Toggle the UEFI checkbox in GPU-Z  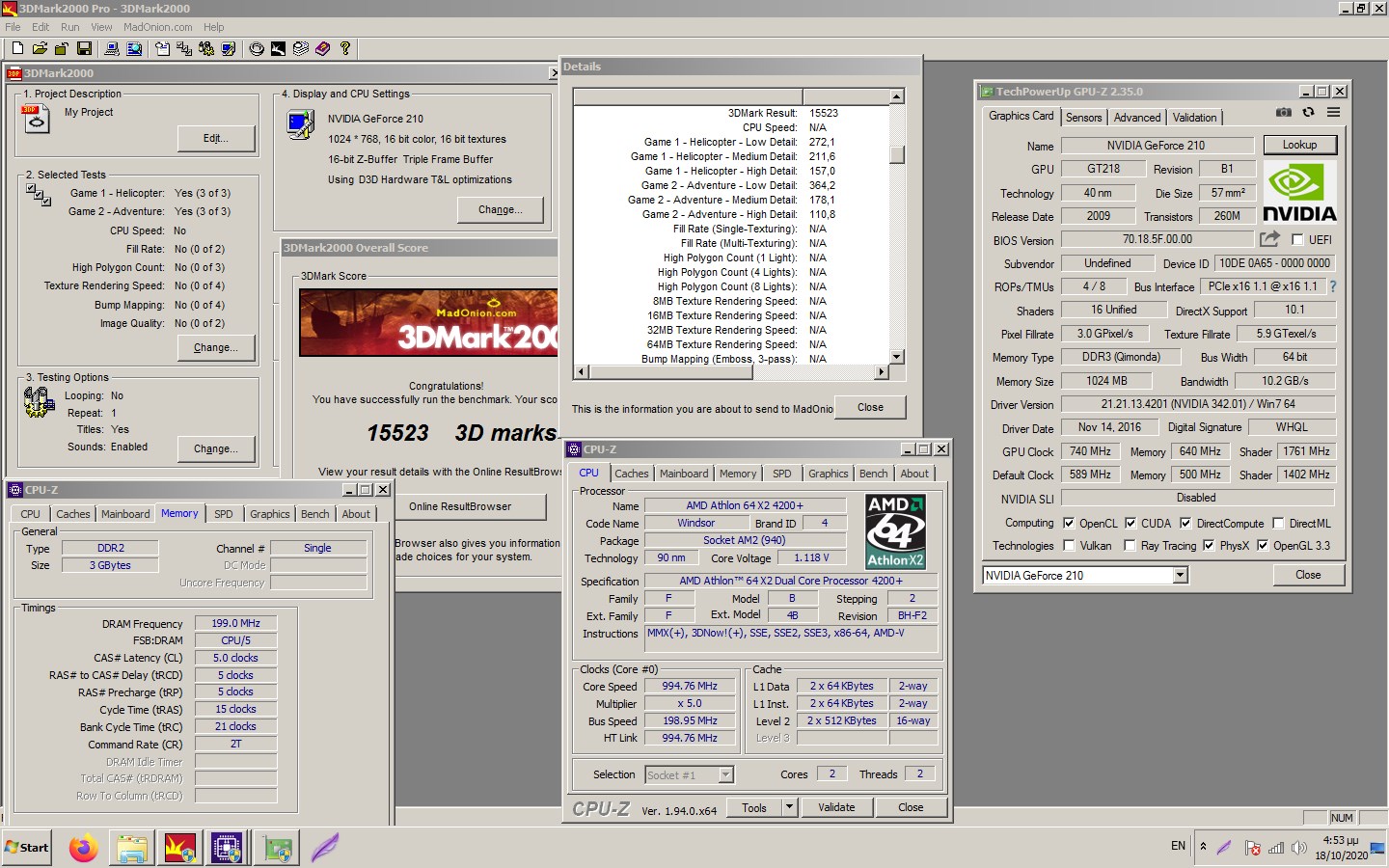tap(1297, 240)
